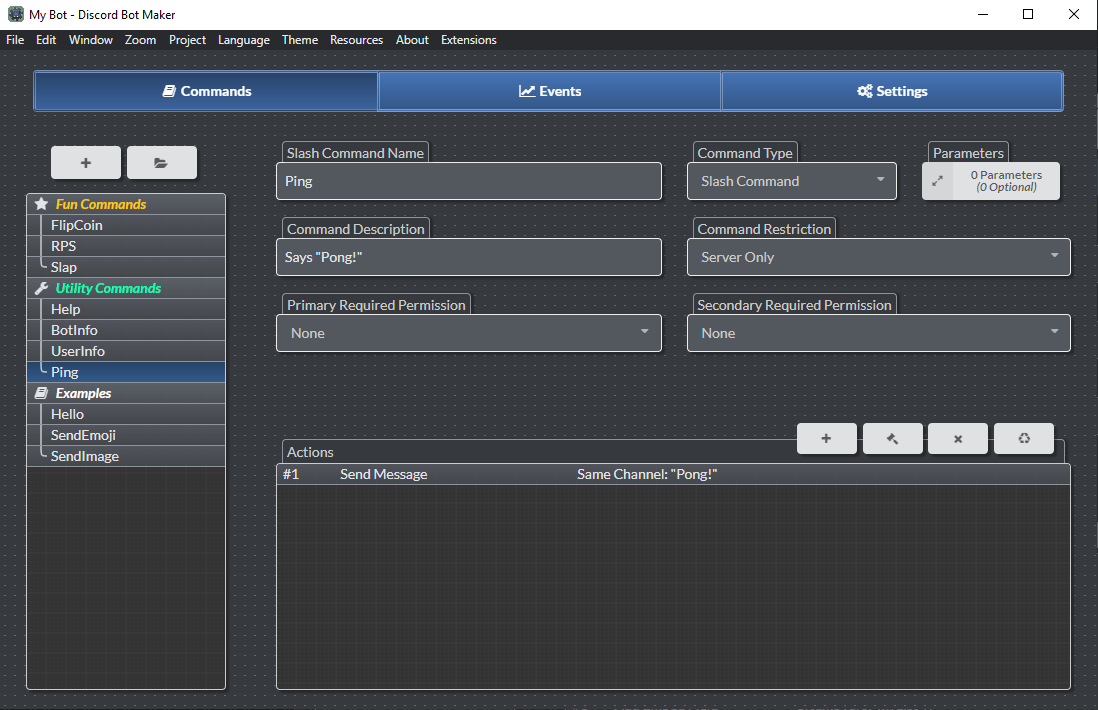The height and width of the screenshot is (710, 1098).
Task: Open the Project menu
Action: [187, 40]
